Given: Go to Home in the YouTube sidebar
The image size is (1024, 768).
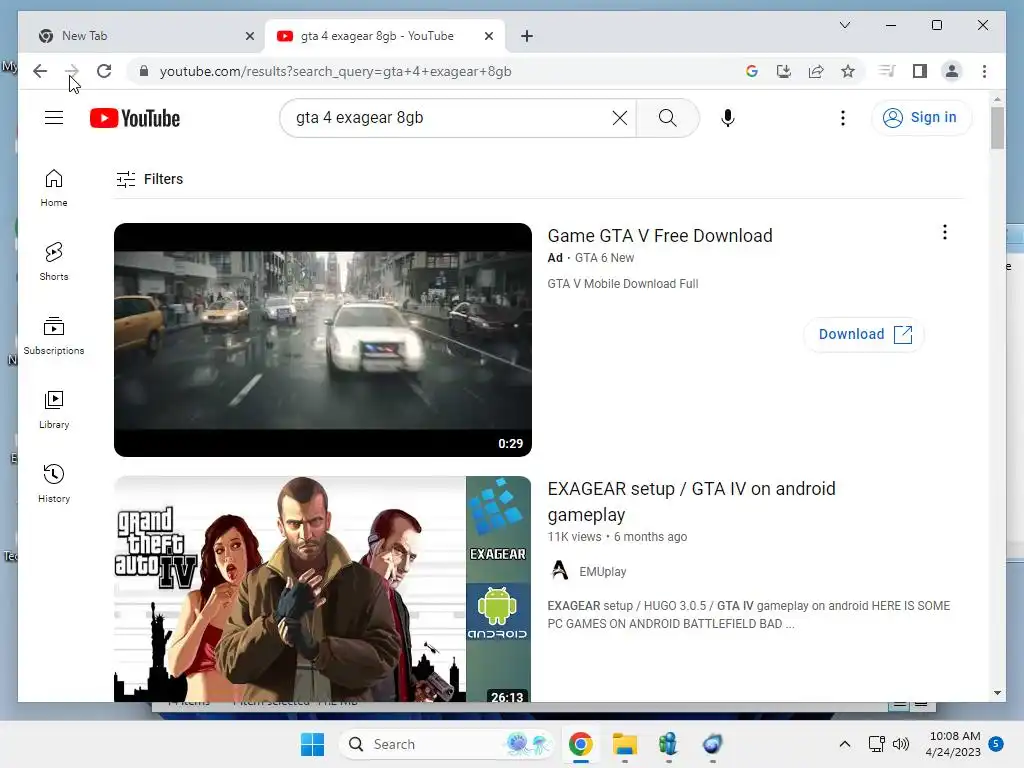Looking at the screenshot, I should pyautogui.click(x=54, y=188).
